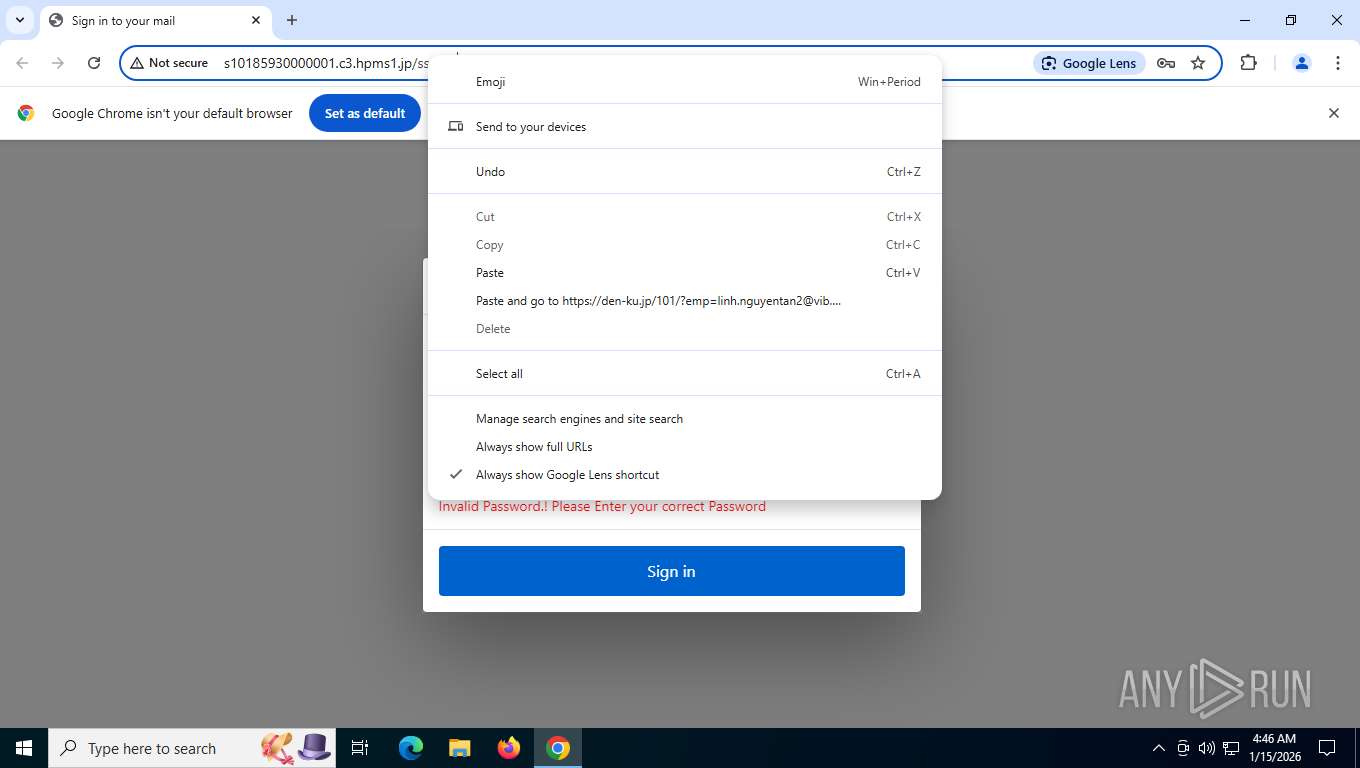Select Cut in the context menu
Viewport: 1360px width, 768px height.
tap(685, 217)
